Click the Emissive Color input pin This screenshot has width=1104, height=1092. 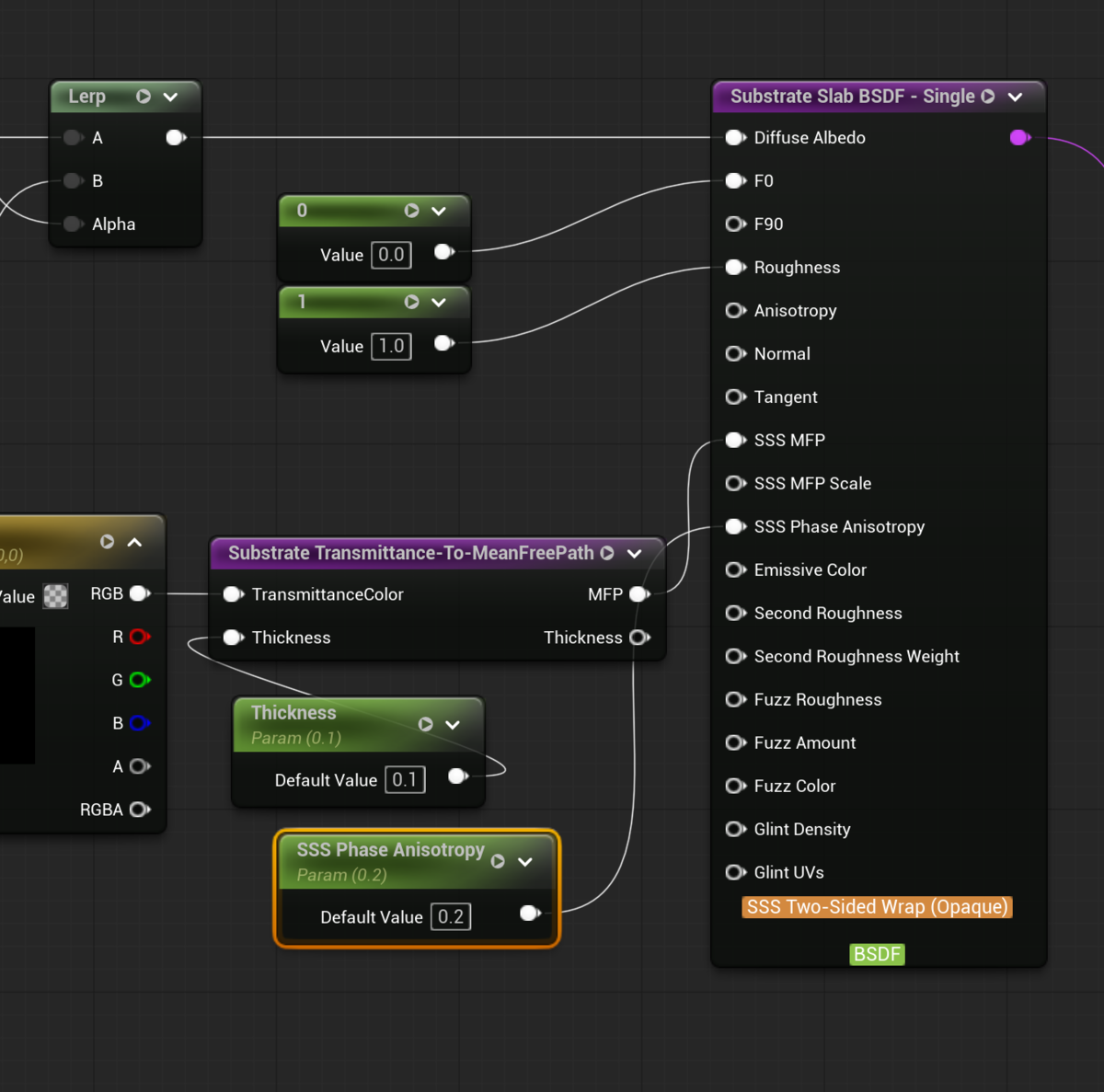pos(735,570)
